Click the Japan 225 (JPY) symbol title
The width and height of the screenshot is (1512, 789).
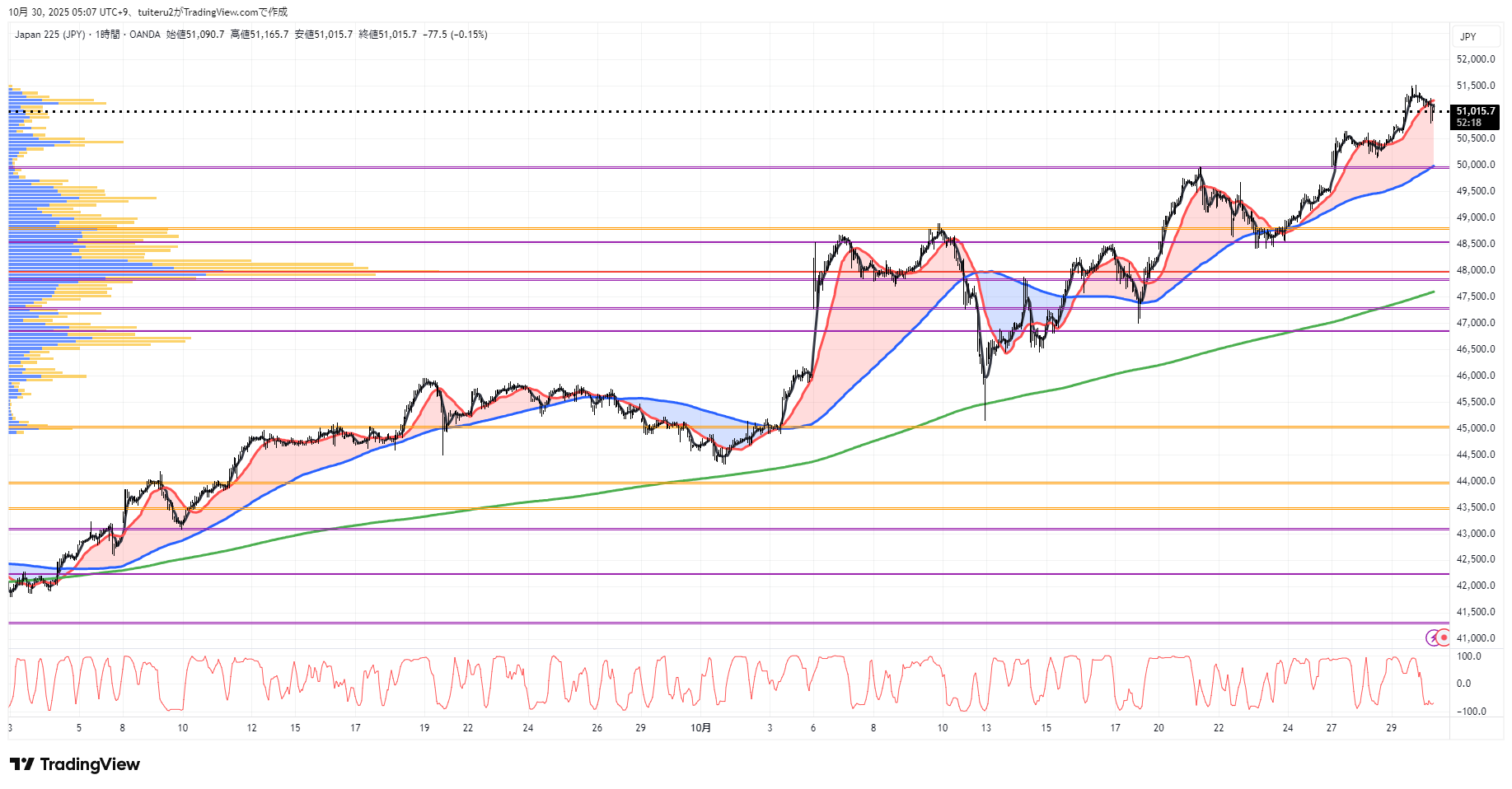click(x=49, y=35)
